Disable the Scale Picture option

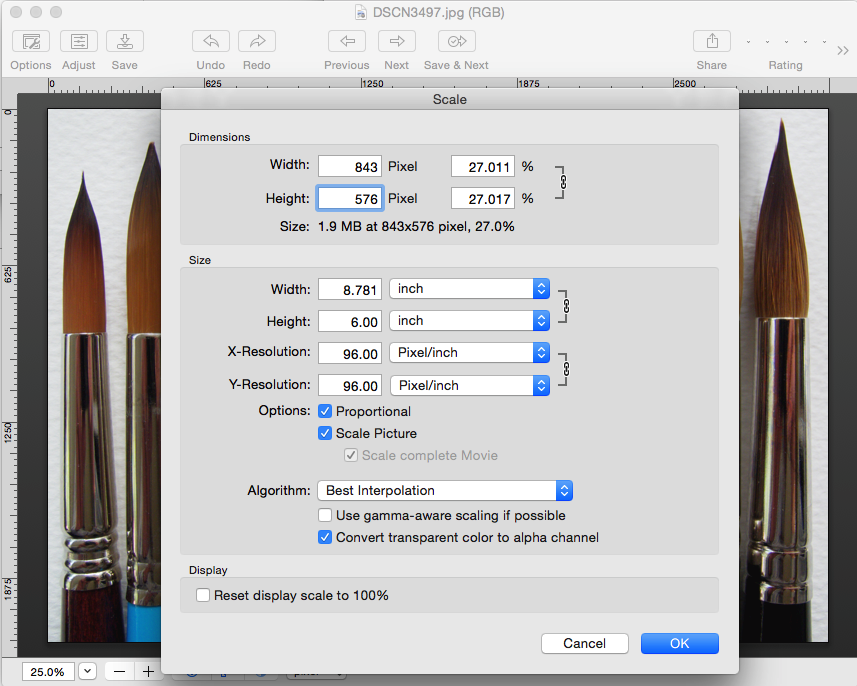pyautogui.click(x=325, y=433)
